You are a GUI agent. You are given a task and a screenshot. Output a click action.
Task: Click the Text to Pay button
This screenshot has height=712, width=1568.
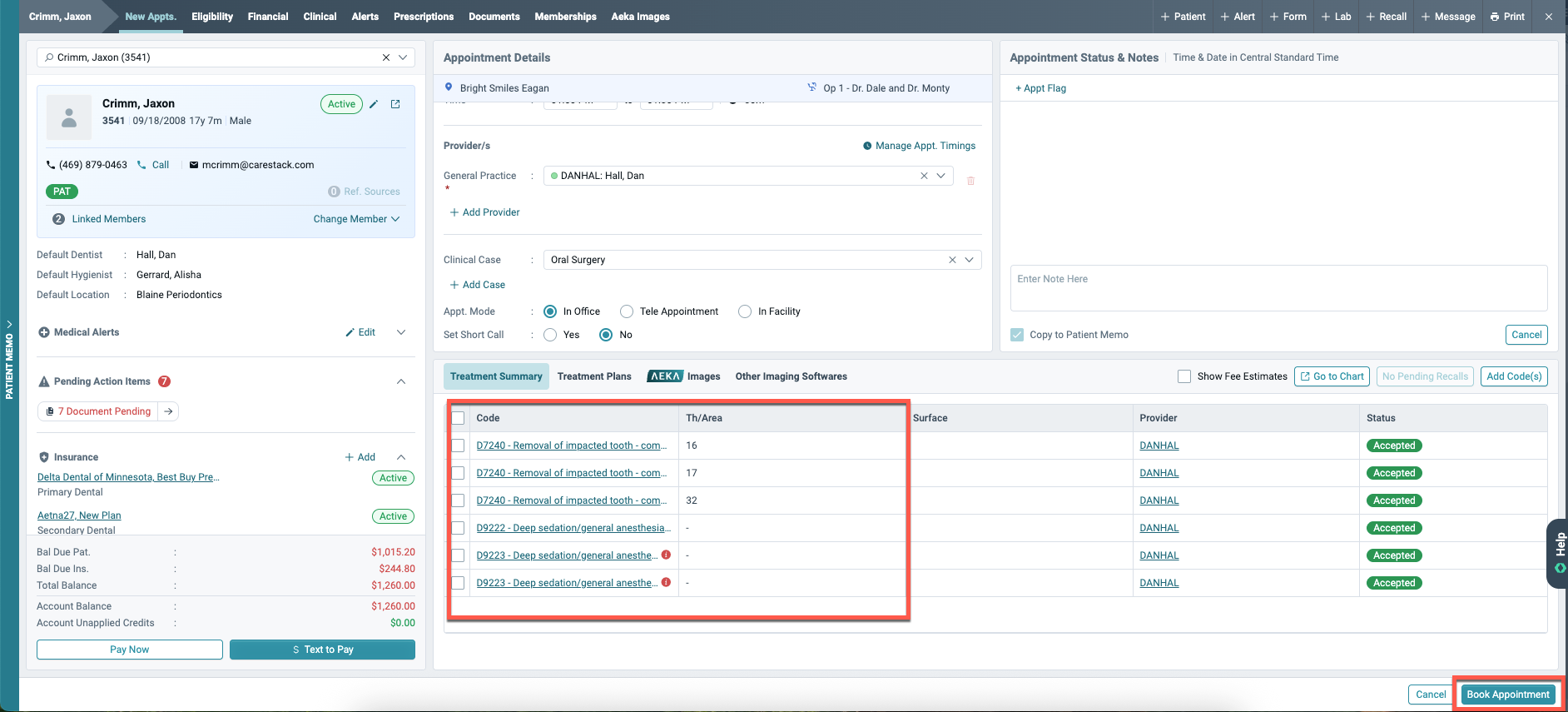[x=322, y=650]
